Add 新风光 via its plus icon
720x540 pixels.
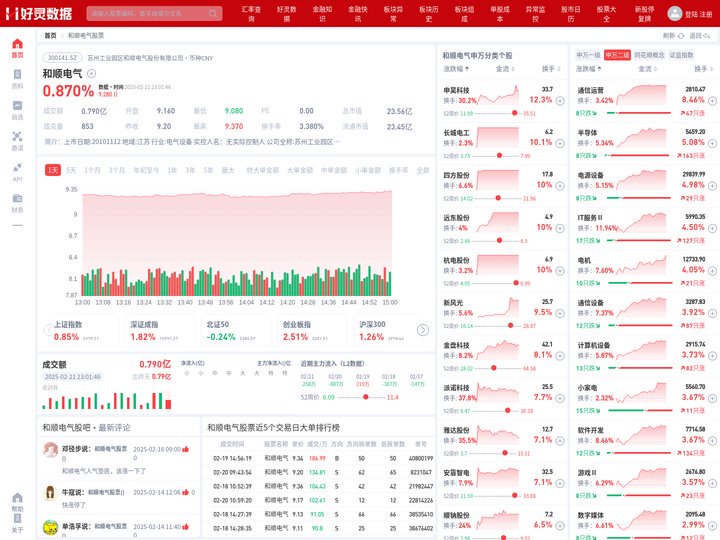[x=560, y=313]
